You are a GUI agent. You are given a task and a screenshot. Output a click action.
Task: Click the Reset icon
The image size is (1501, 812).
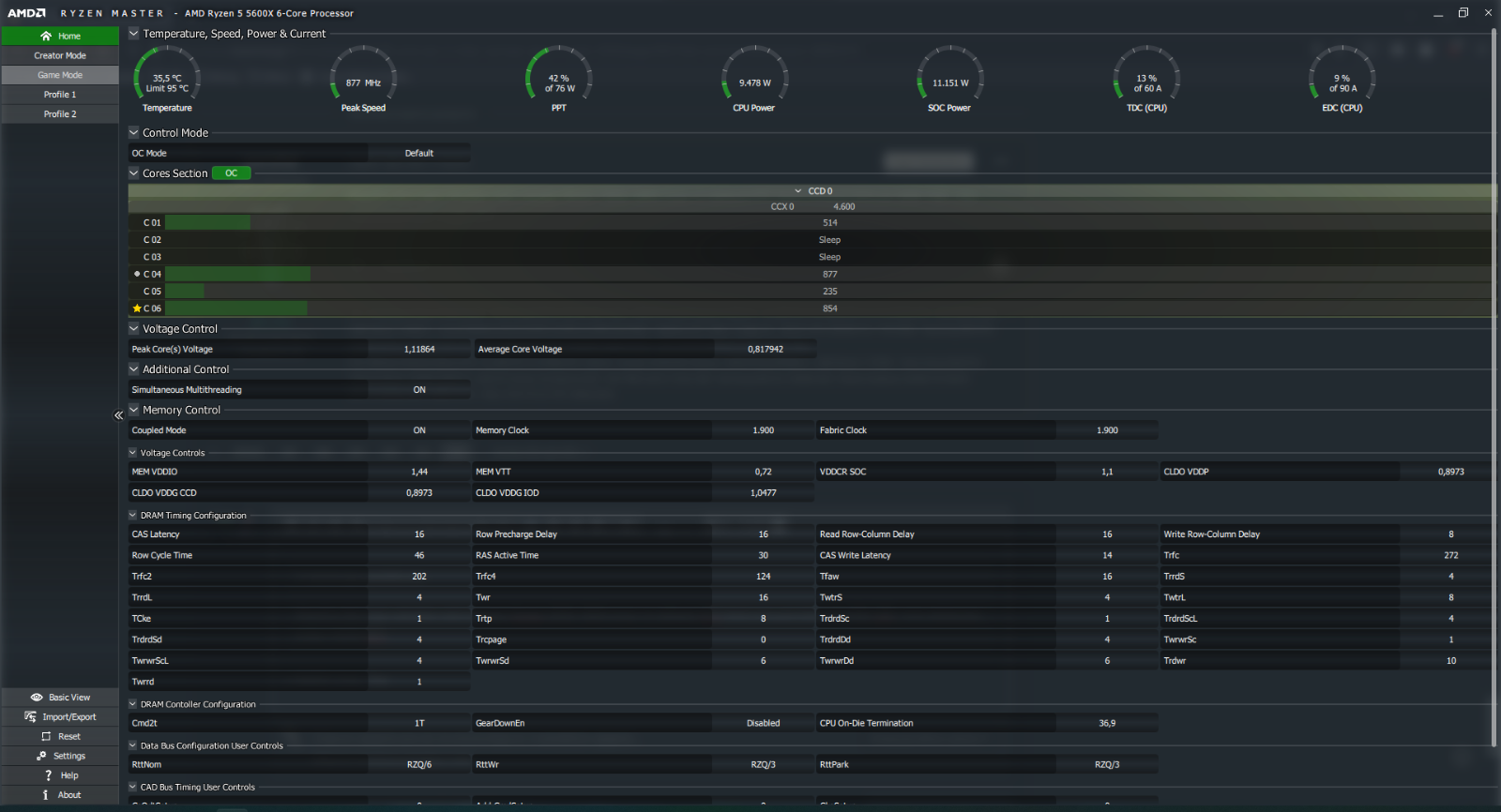[44, 737]
